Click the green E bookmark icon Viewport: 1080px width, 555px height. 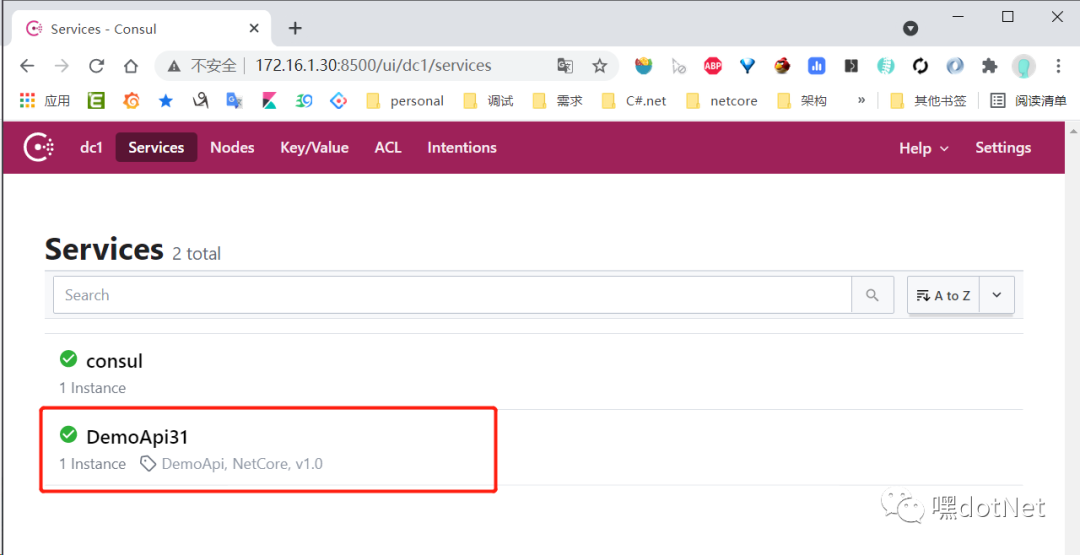96,101
